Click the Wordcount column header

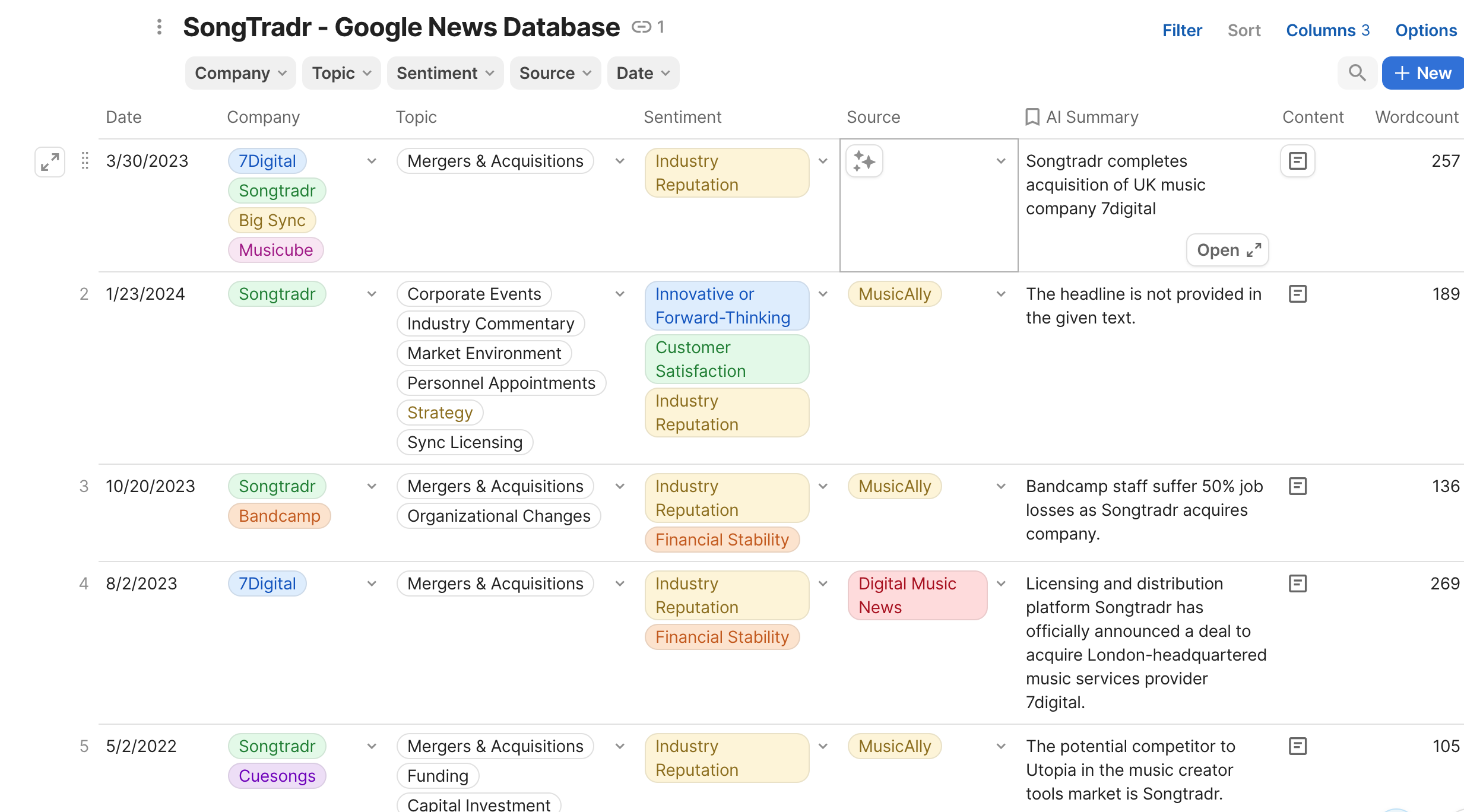(1417, 117)
